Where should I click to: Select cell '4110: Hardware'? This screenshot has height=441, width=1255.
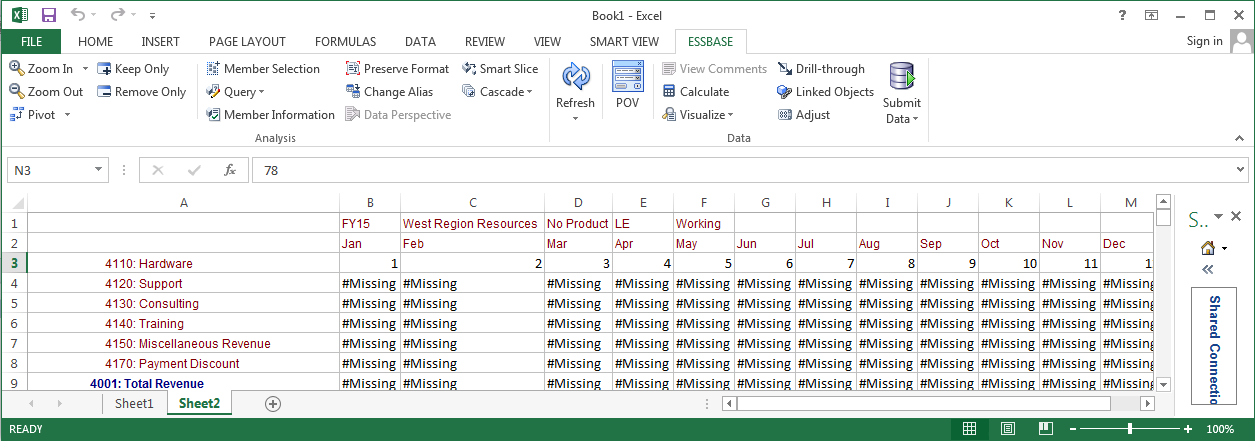pyautogui.click(x=184, y=263)
